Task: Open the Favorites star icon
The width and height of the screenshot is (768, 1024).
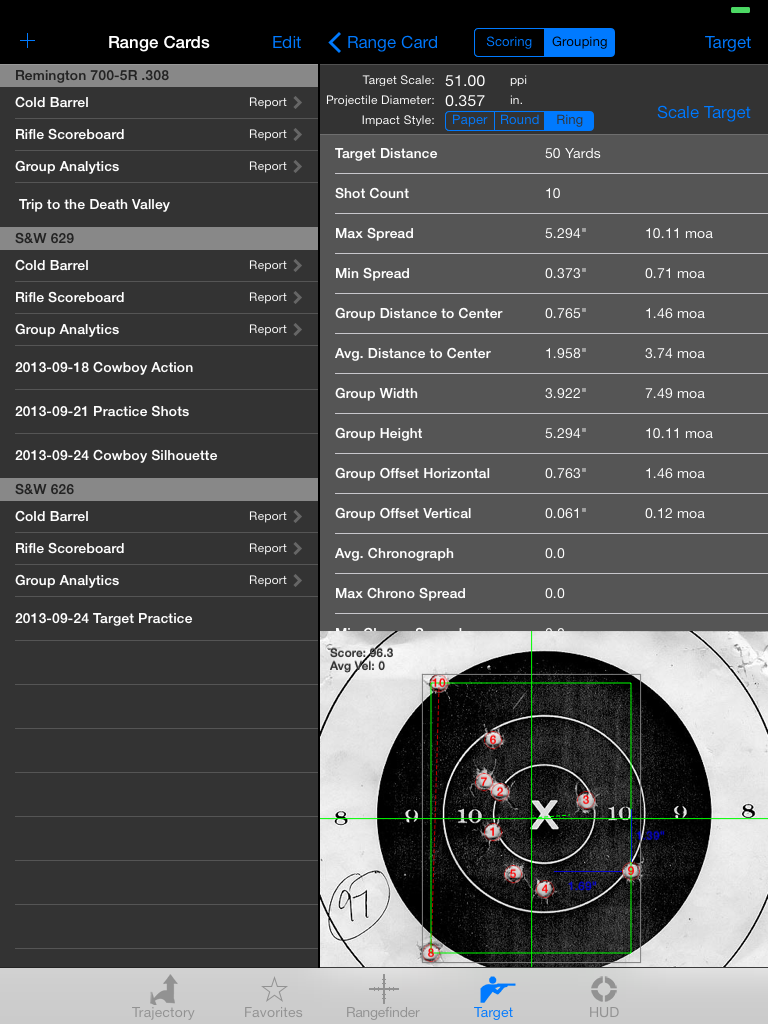Action: pyautogui.click(x=273, y=990)
